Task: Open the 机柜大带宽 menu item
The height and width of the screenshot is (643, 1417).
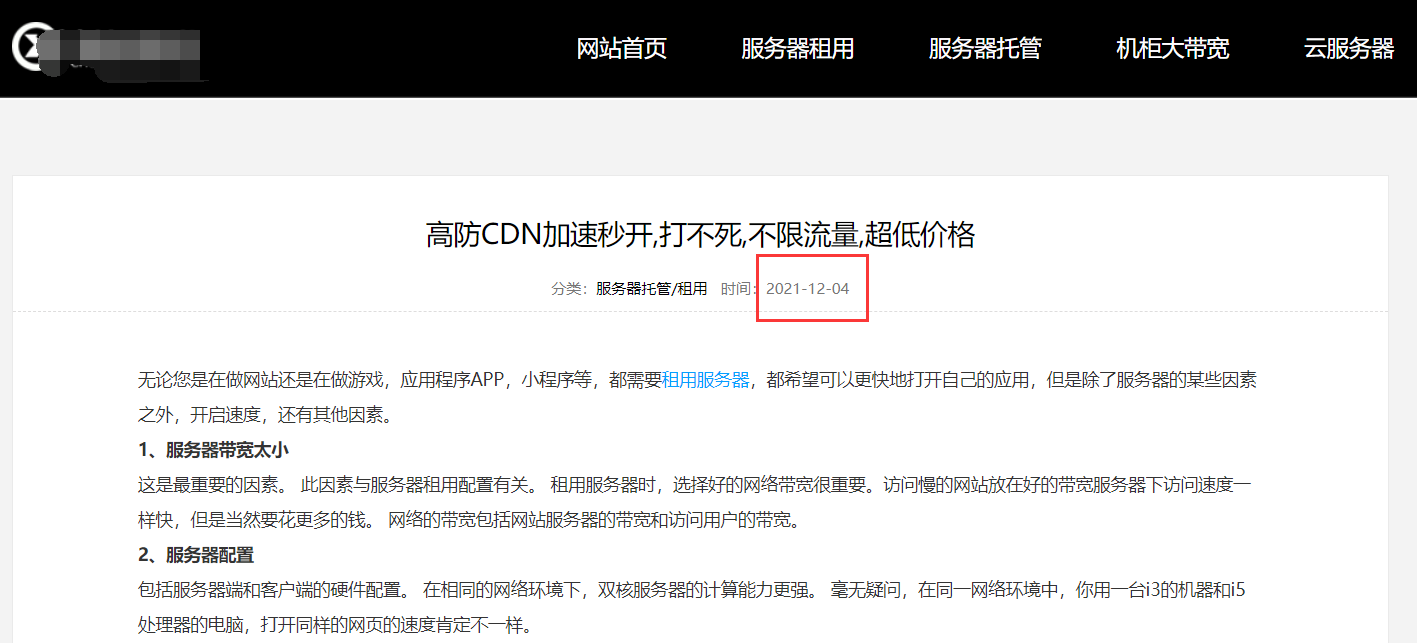Action: [x=1172, y=48]
